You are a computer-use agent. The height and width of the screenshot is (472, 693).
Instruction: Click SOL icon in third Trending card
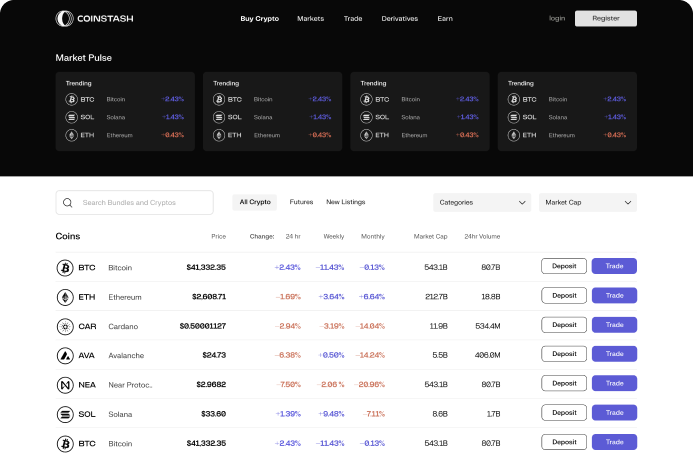click(x=366, y=117)
